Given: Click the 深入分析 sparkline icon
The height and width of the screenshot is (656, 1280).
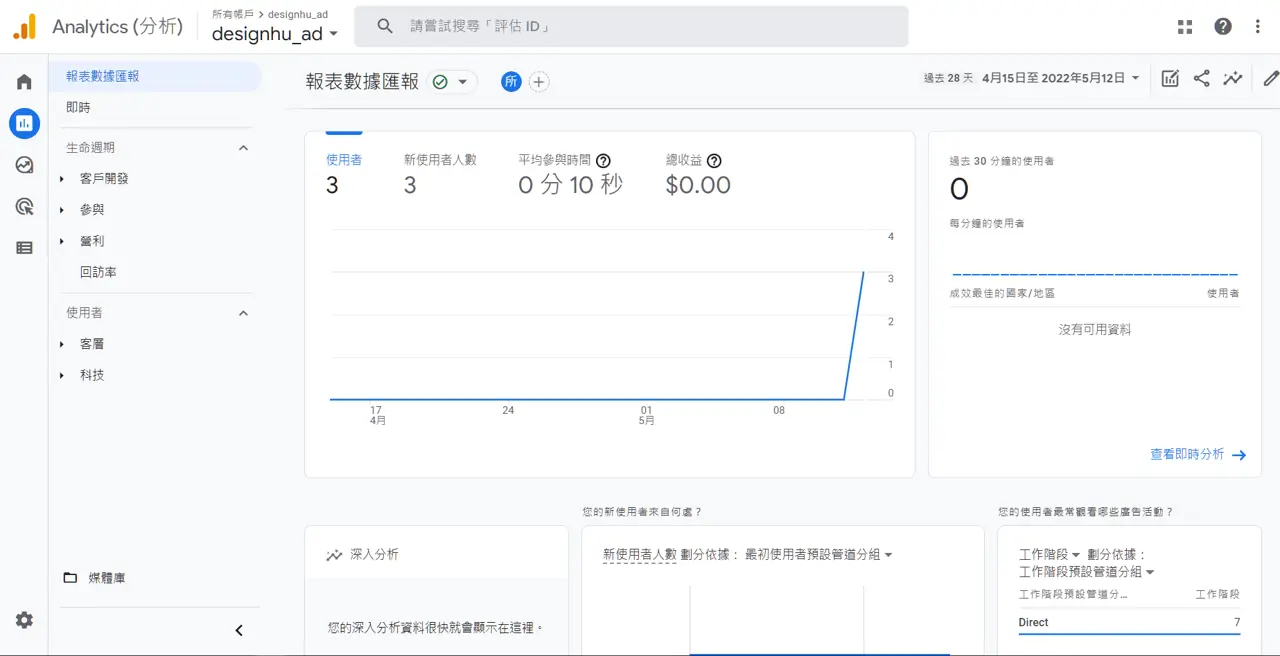Looking at the screenshot, I should (334, 555).
